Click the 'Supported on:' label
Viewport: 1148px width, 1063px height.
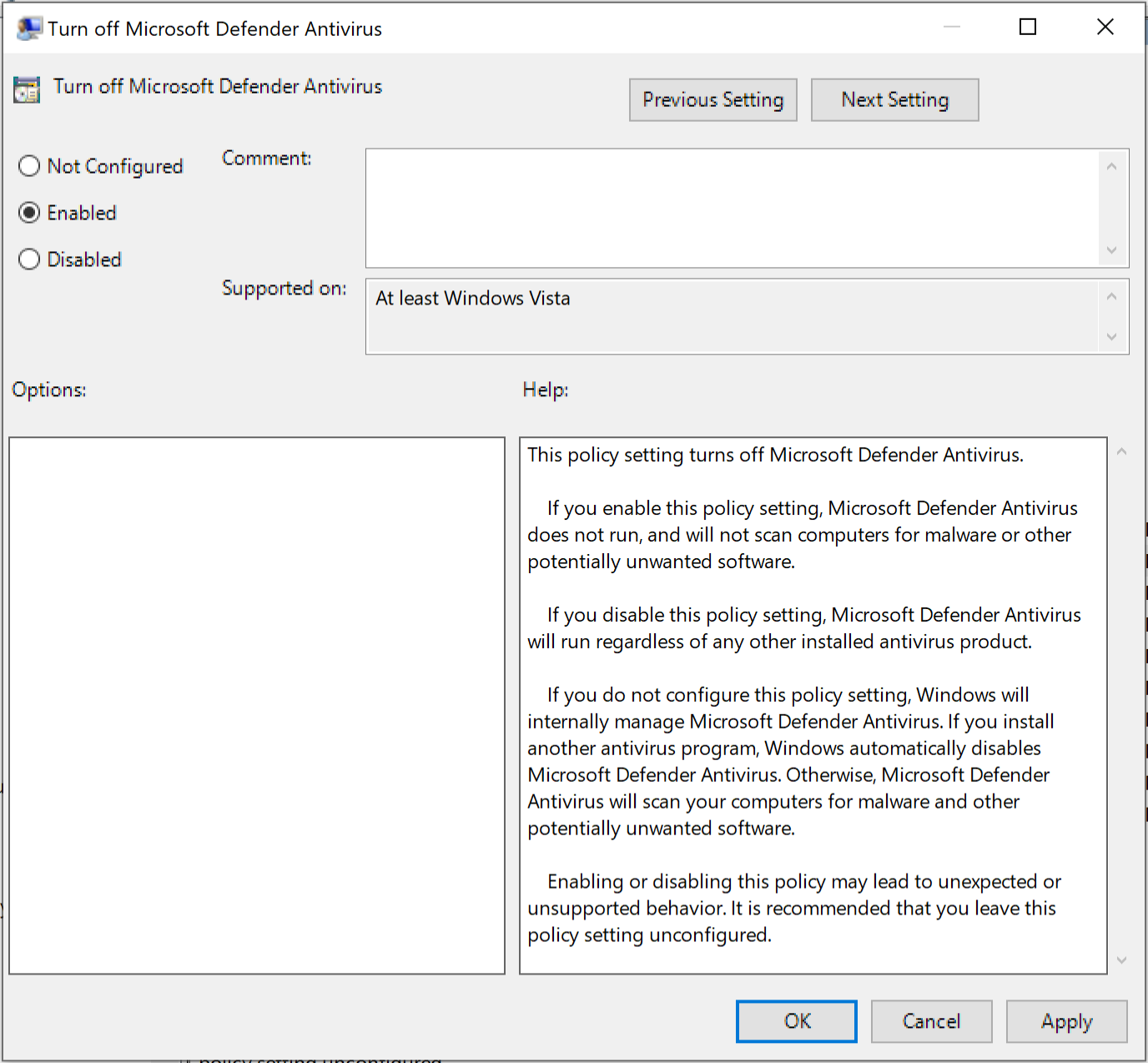(284, 289)
